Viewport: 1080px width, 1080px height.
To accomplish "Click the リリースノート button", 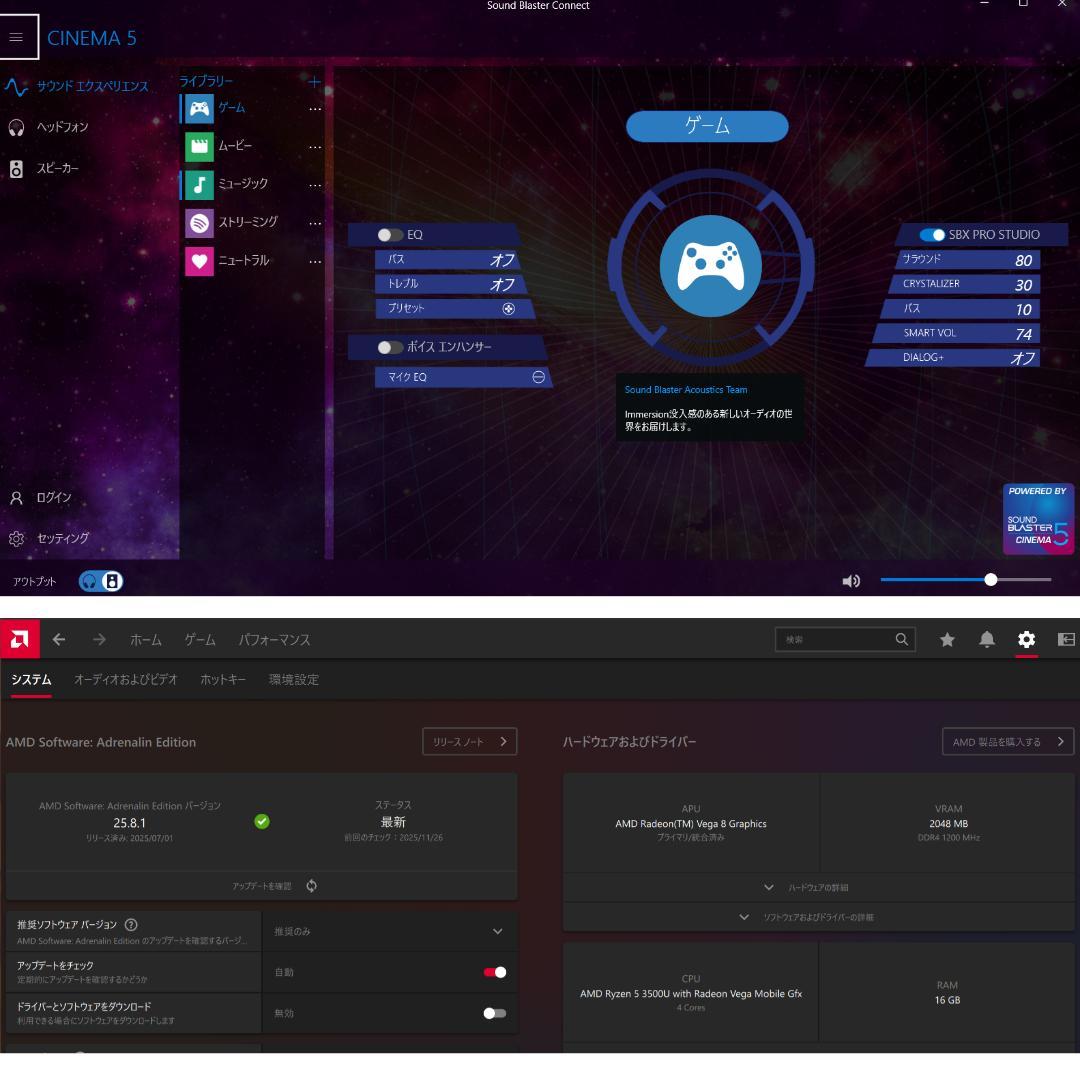I will click(469, 742).
